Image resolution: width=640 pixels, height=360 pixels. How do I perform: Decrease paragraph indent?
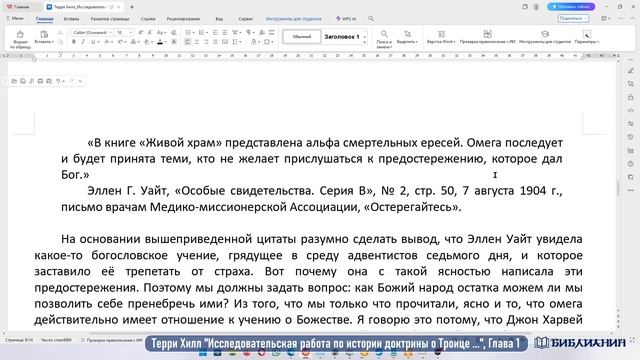pyautogui.click(x=216, y=32)
